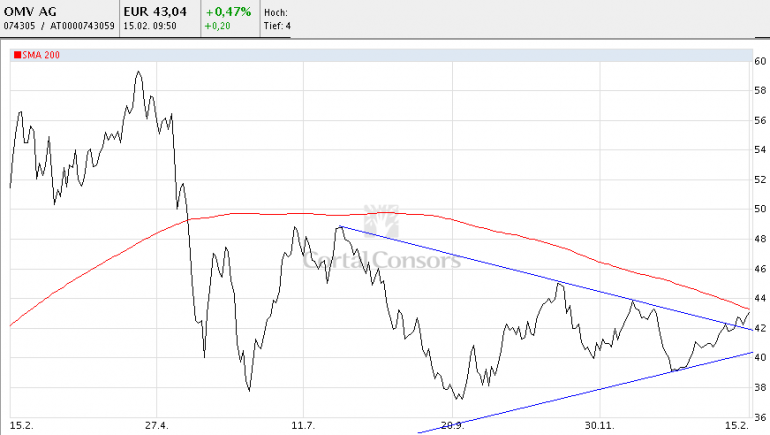Click the +0,47% percentage change
Screen dimensions: 770x435
(228, 11)
